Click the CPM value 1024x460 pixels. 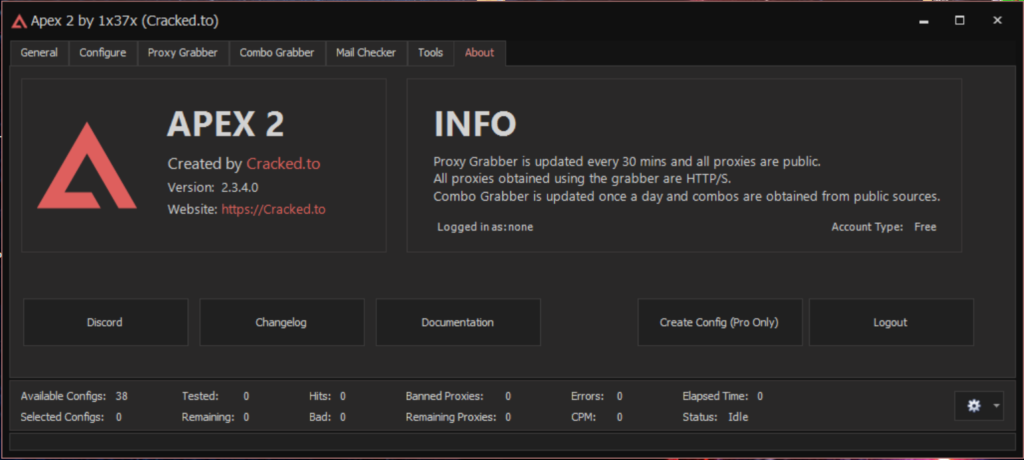pyautogui.click(x=619, y=417)
